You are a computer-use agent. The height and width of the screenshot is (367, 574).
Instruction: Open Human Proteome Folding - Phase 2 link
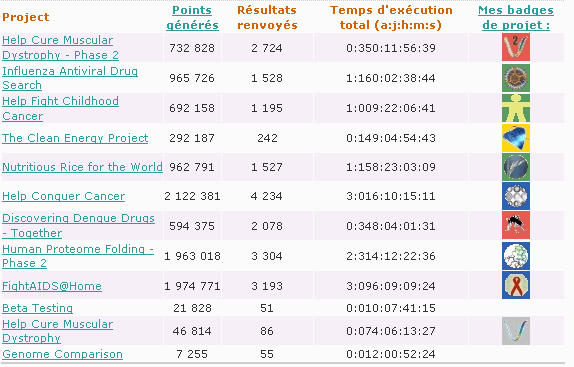click(x=78, y=256)
